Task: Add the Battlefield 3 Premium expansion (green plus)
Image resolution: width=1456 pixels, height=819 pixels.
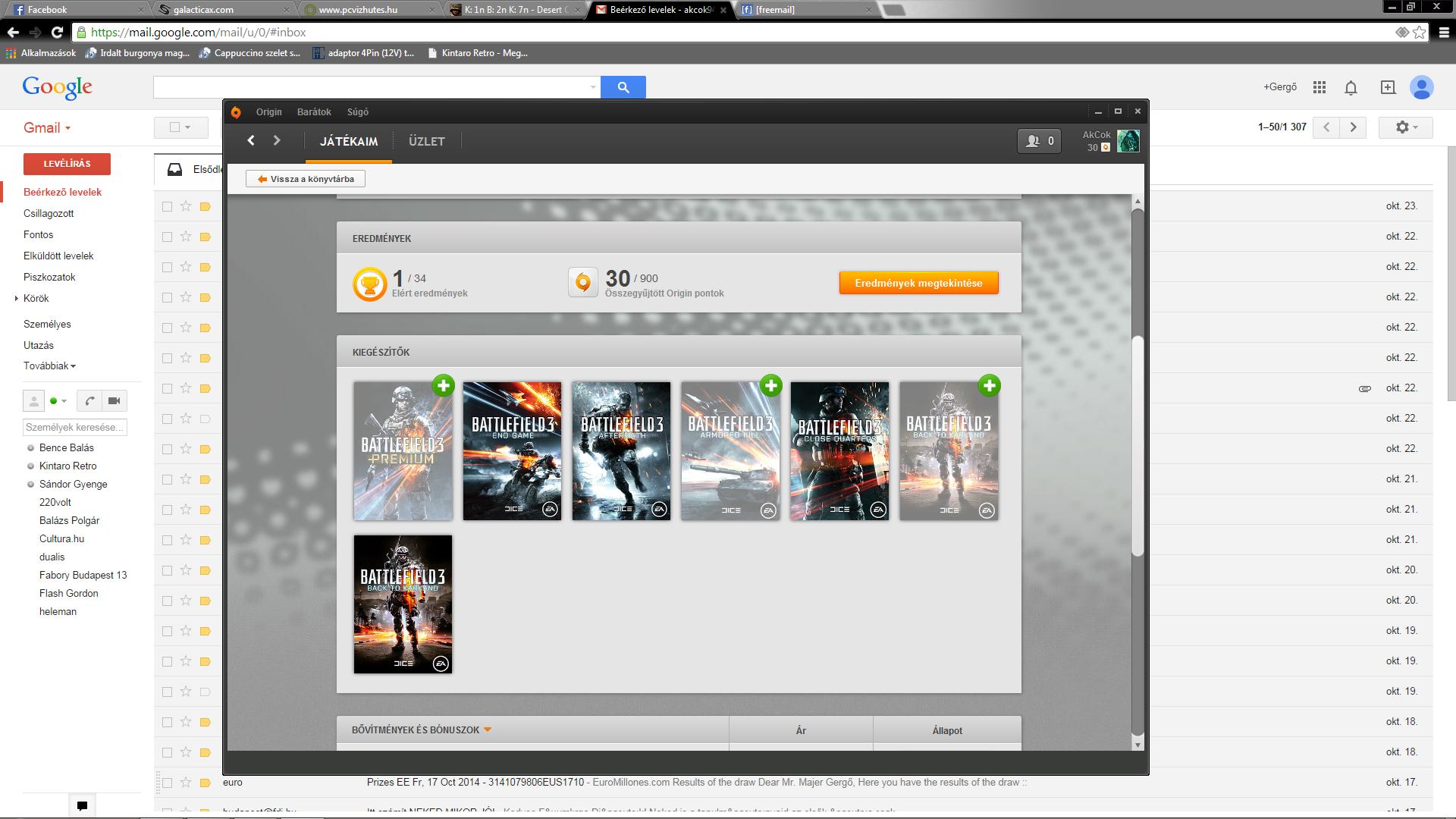Action: pyautogui.click(x=444, y=385)
